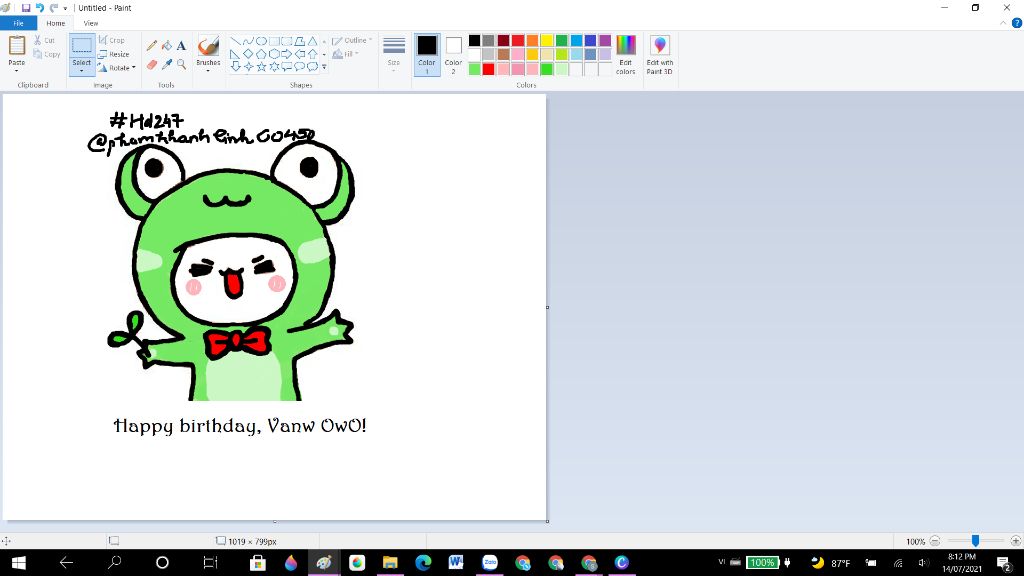Click the Cut button
Image resolution: width=1024 pixels, height=576 pixels.
pyautogui.click(x=44, y=40)
